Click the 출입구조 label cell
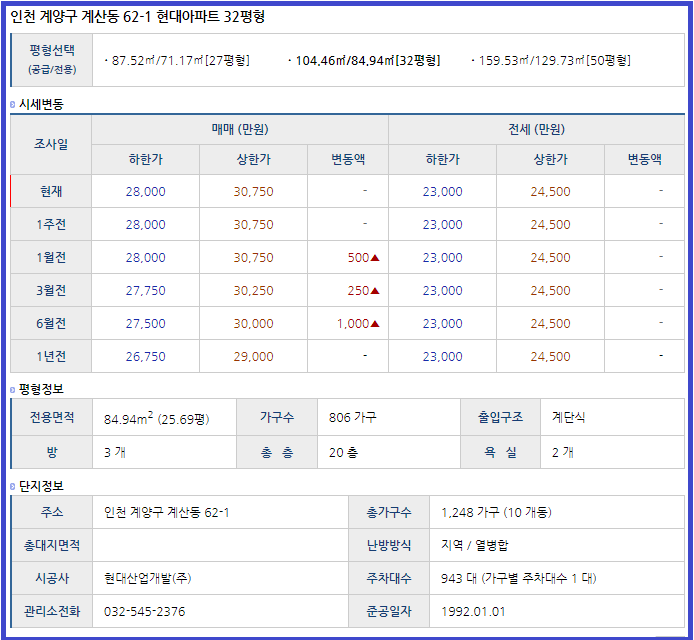This screenshot has height=640, width=694. click(500, 417)
